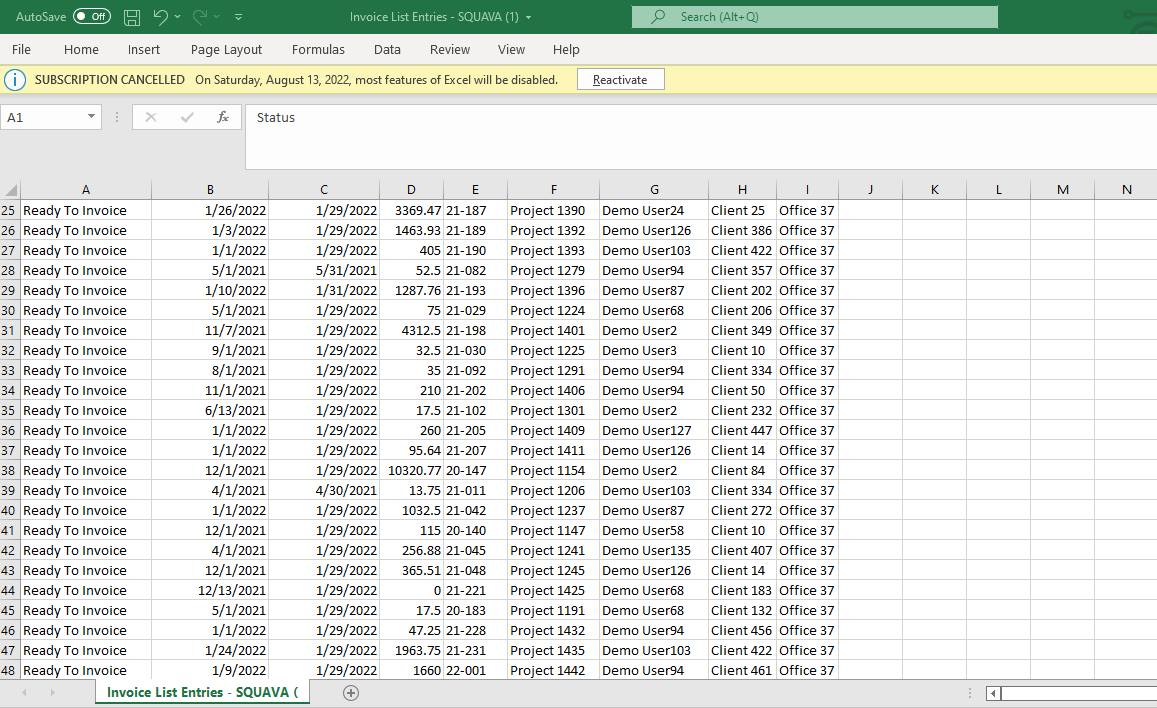Select column K header
The width and height of the screenshot is (1157, 708).
(x=934, y=190)
